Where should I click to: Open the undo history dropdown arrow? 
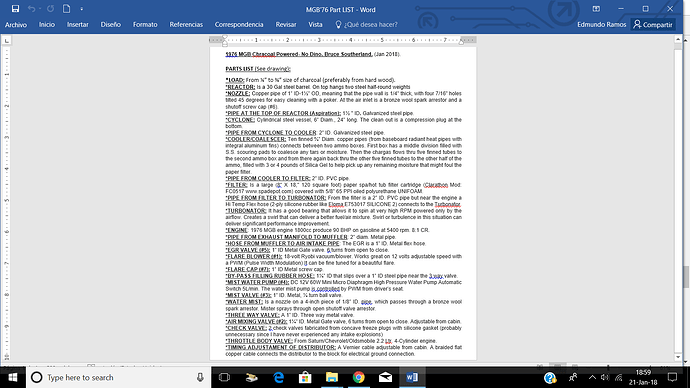[x=40, y=9]
